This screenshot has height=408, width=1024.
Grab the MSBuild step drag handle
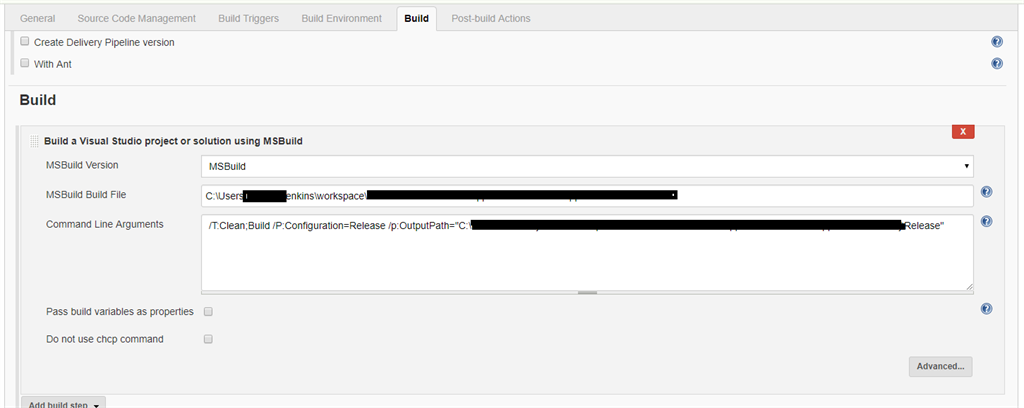pyautogui.click(x=35, y=141)
